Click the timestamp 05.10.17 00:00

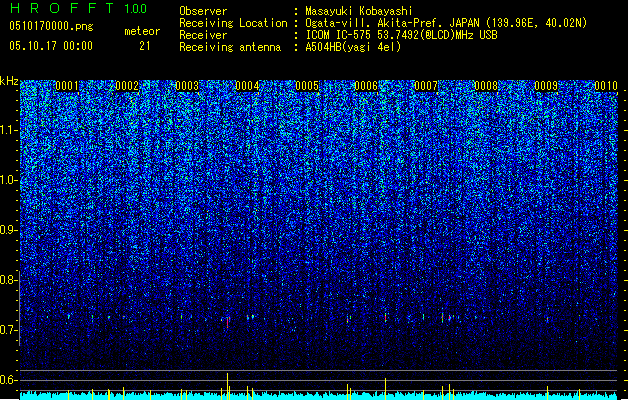51,46
